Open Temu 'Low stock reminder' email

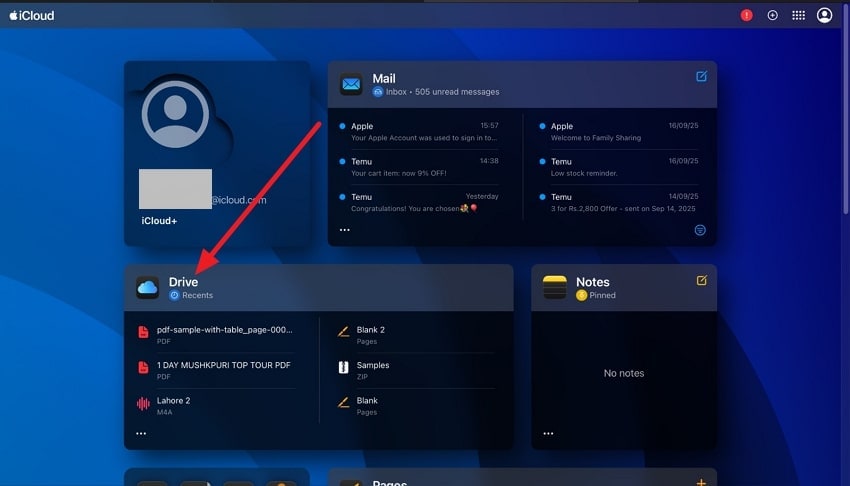coord(619,167)
